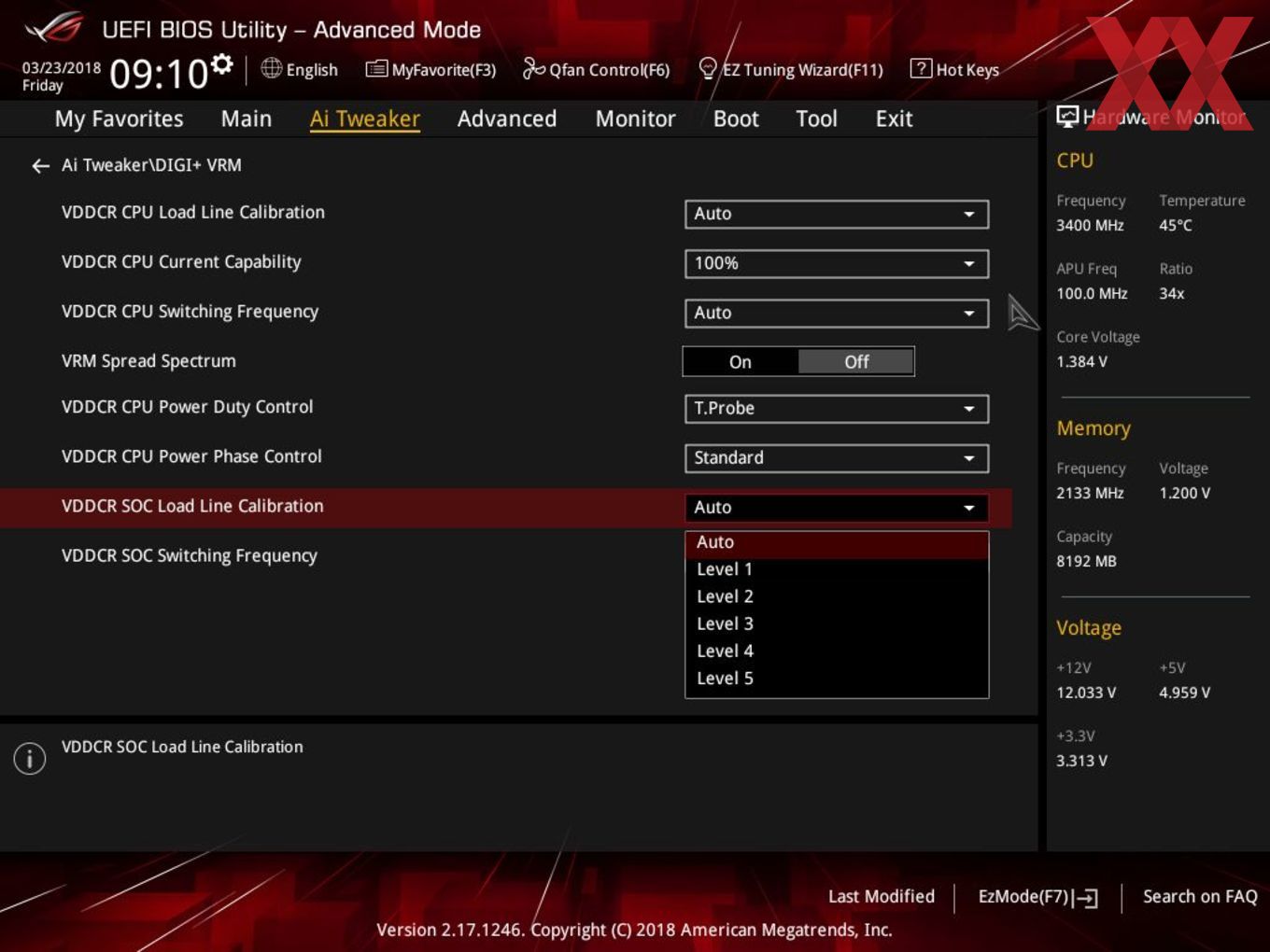Click Ai Tweaker\DIGI+ VRM breadcrumb
The image size is (1270, 952).
(151, 165)
